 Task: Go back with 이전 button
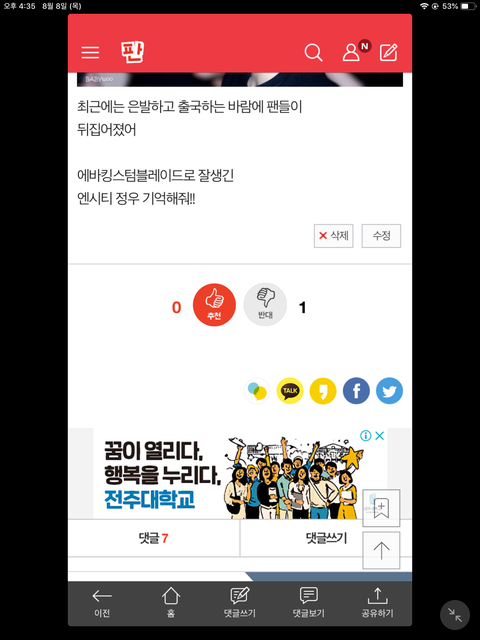click(102, 603)
